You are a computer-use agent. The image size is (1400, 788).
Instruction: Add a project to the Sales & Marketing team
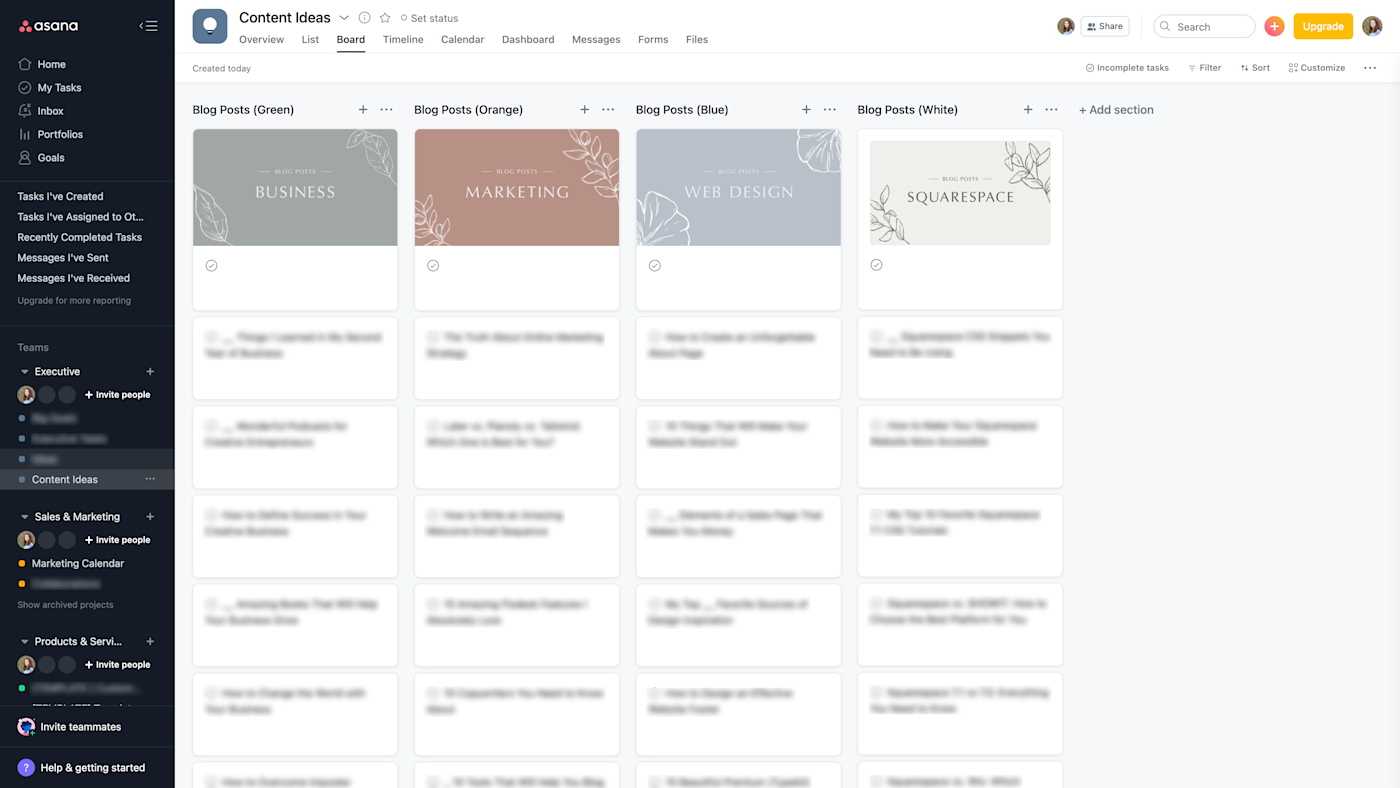(150, 517)
